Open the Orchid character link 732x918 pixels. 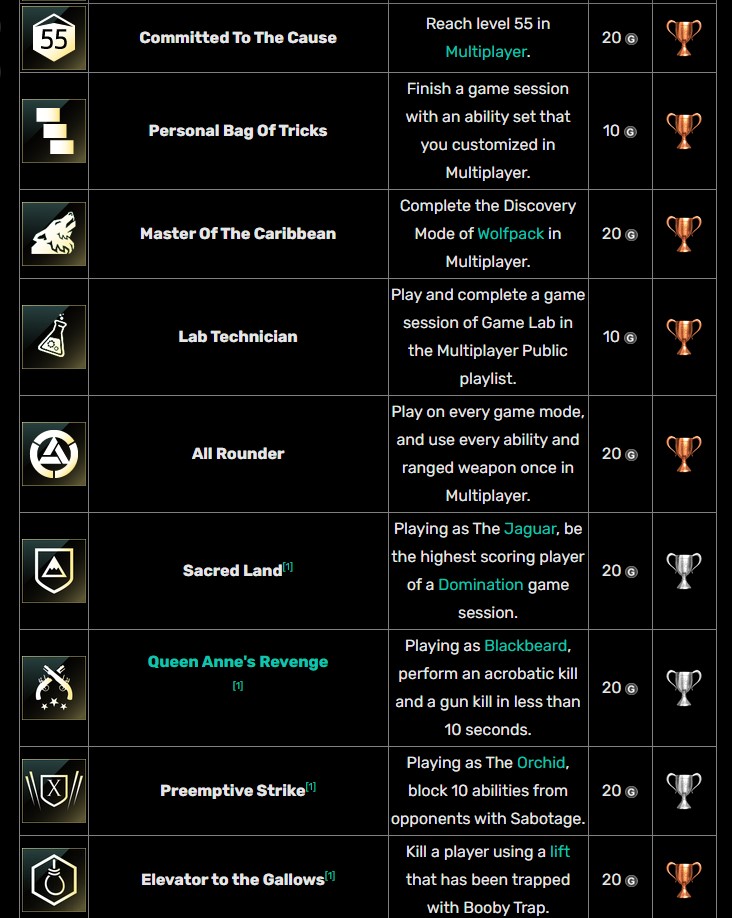(541, 763)
